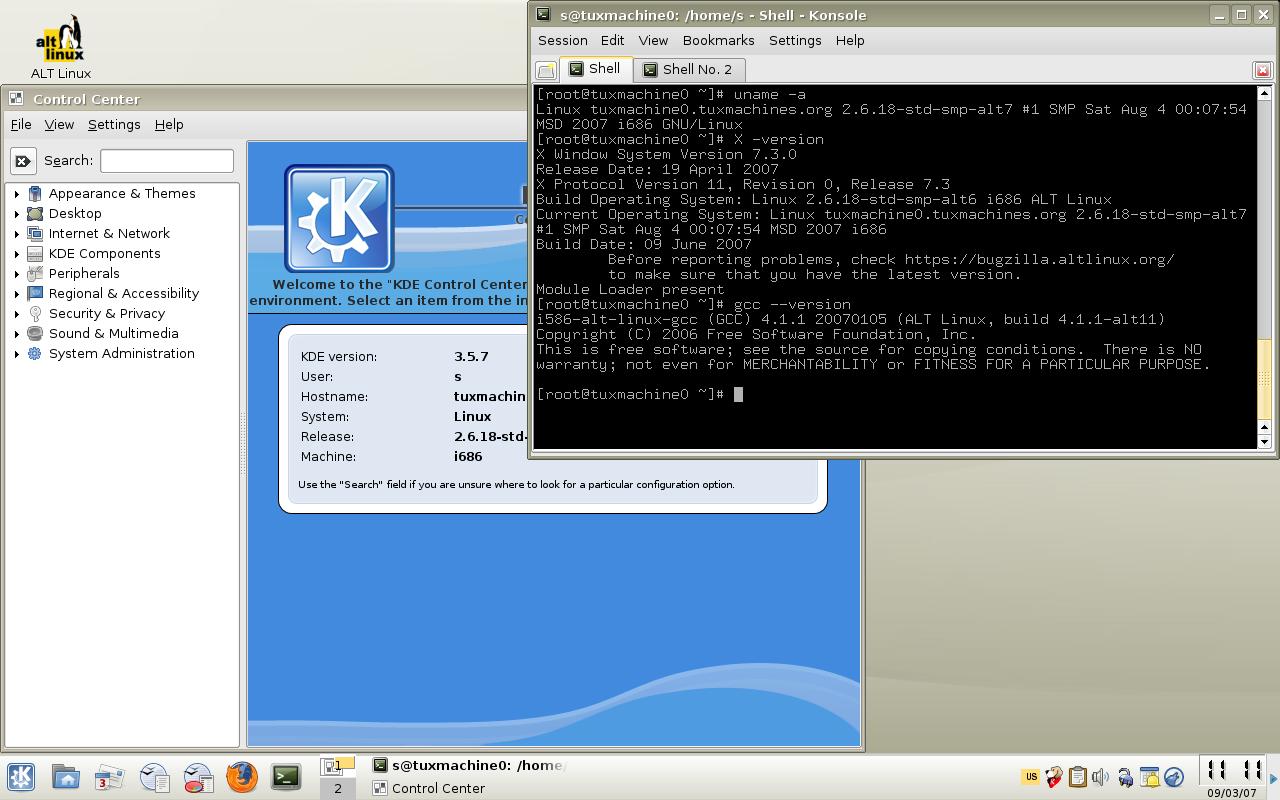Click the new session icon in Konsole

pyautogui.click(x=546, y=70)
